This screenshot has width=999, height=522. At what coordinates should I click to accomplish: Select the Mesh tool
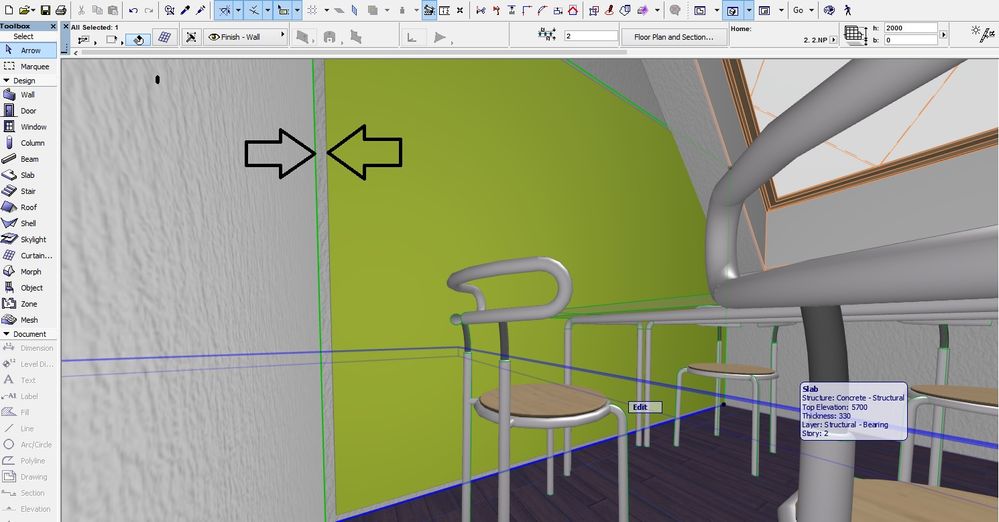[x=28, y=320]
